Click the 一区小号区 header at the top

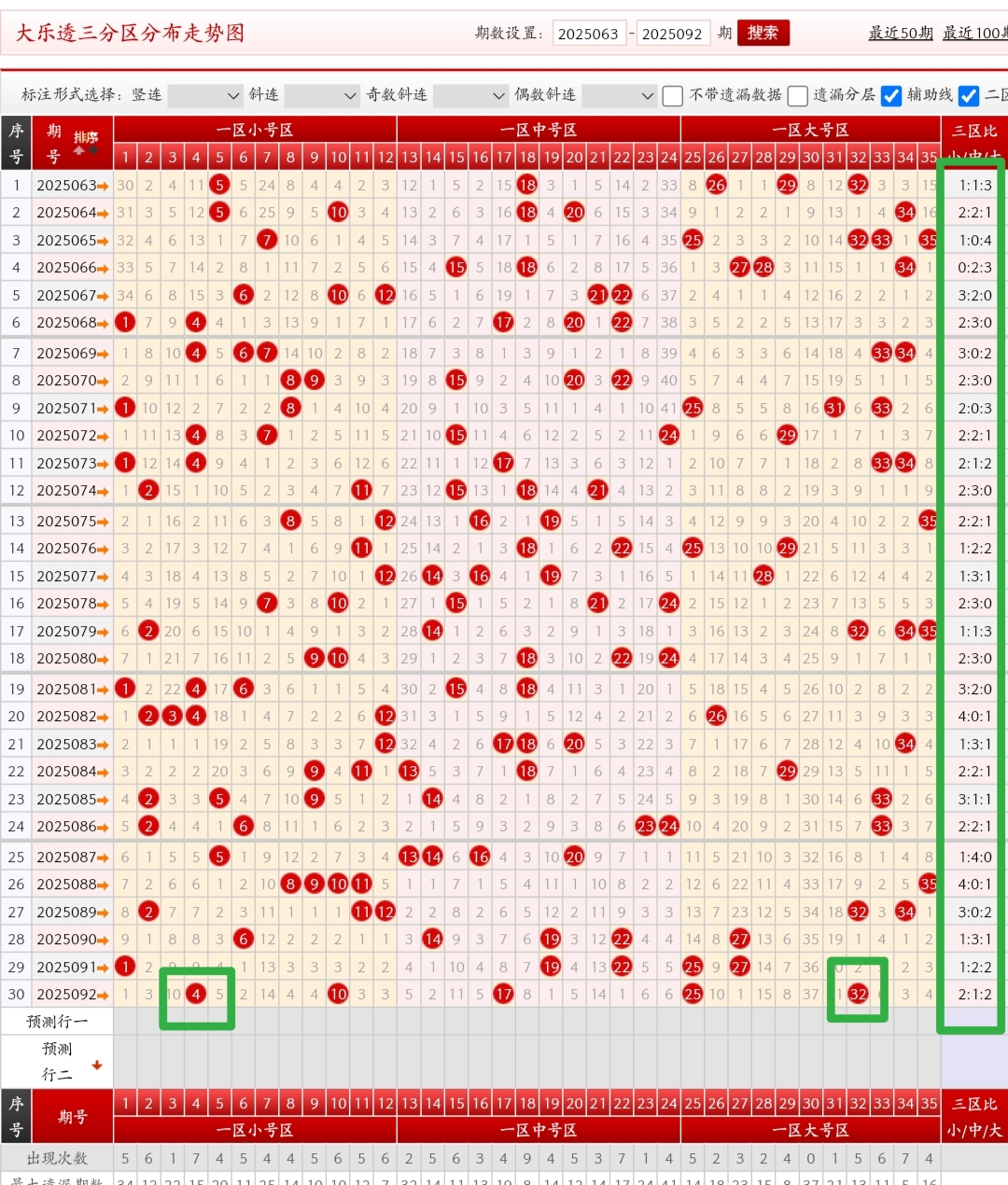click(x=255, y=130)
